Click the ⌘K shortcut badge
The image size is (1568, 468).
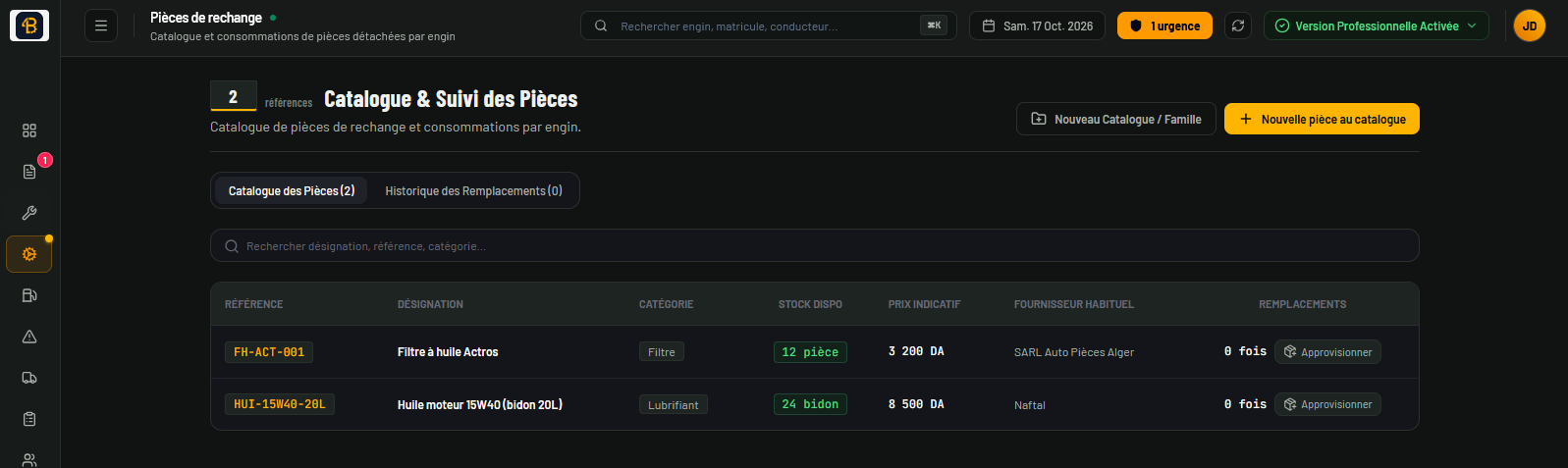tap(934, 26)
